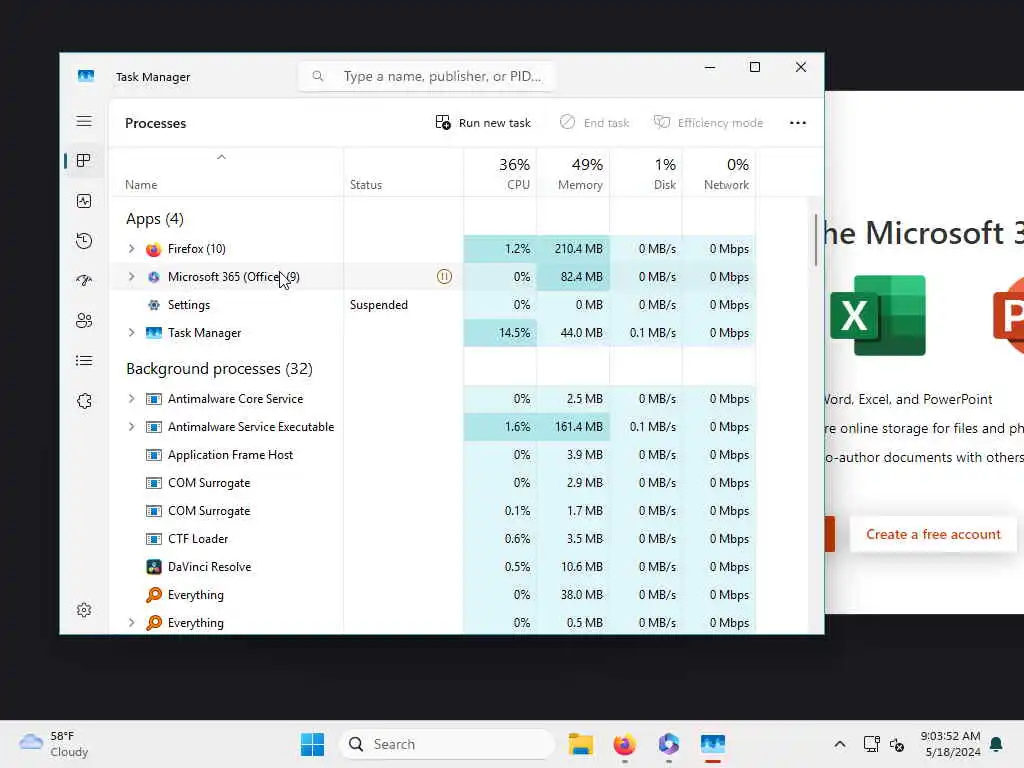Click Antimalware Service Executable memory 161.4 MB

[x=579, y=427]
